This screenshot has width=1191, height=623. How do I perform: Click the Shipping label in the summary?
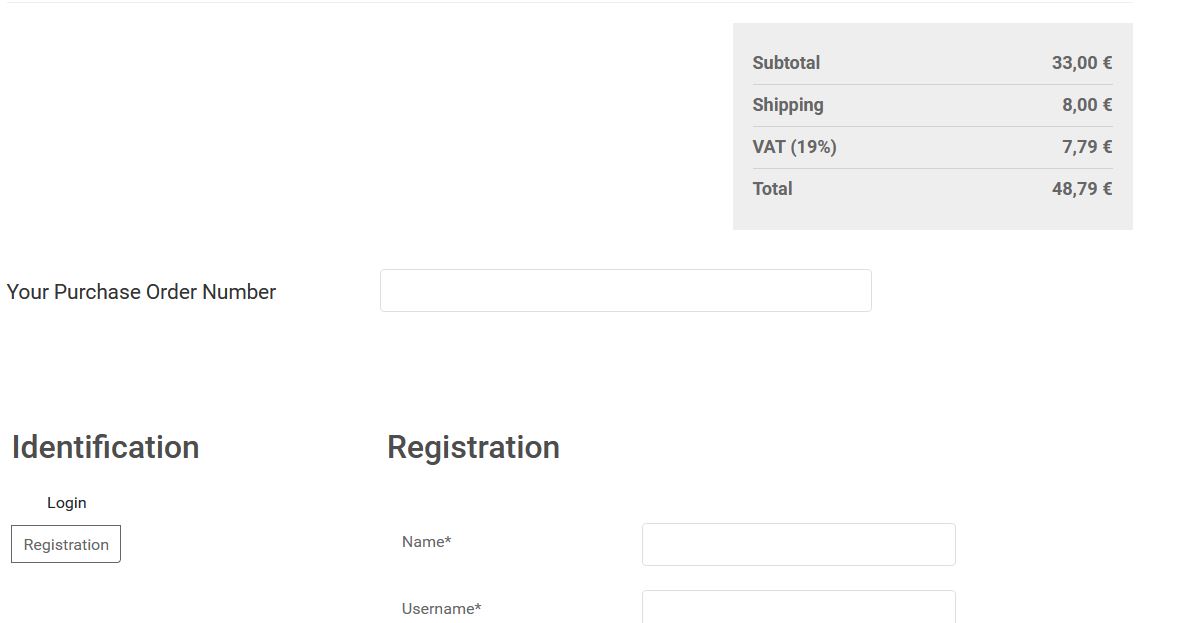pyautogui.click(x=788, y=105)
